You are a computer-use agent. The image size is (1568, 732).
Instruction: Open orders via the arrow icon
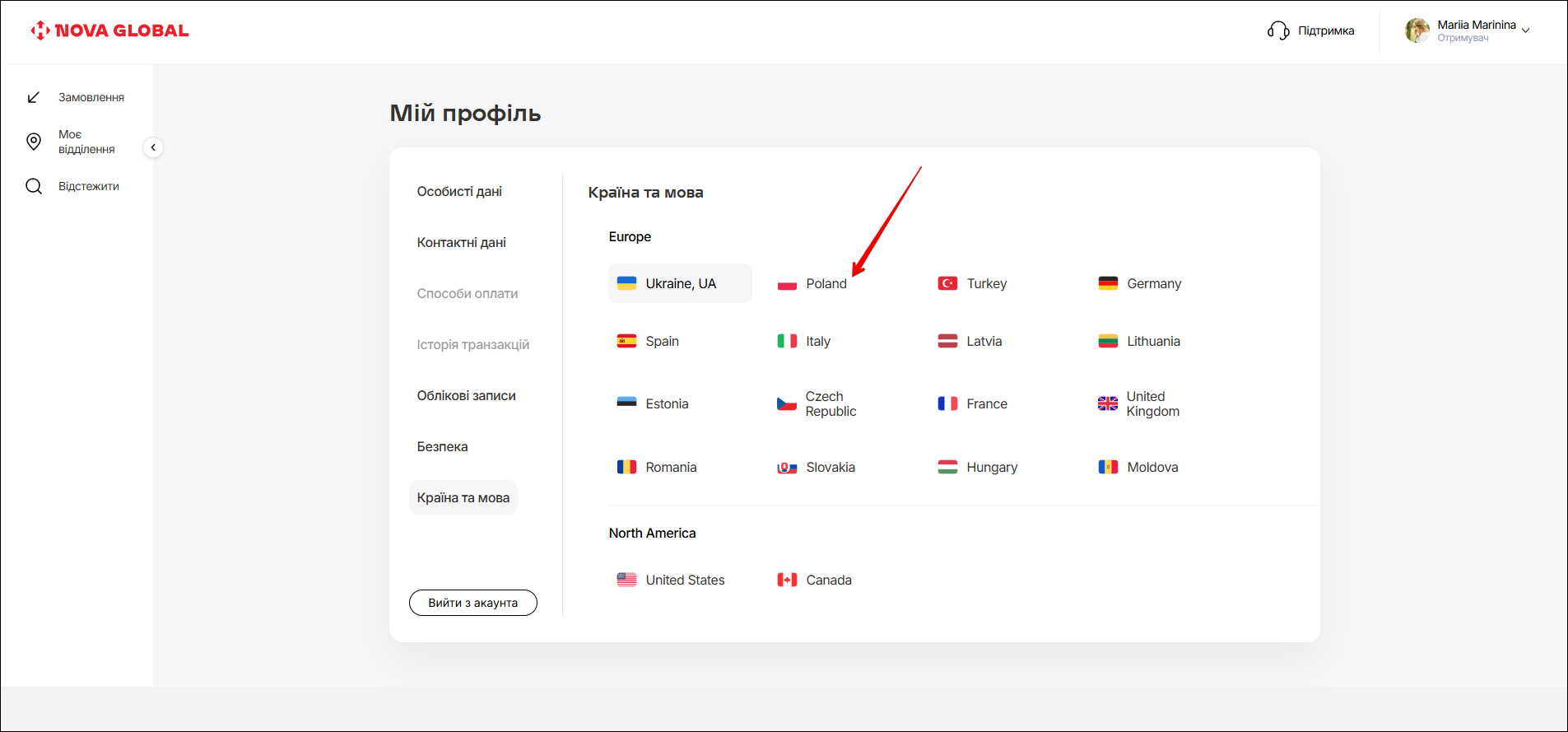tap(34, 98)
